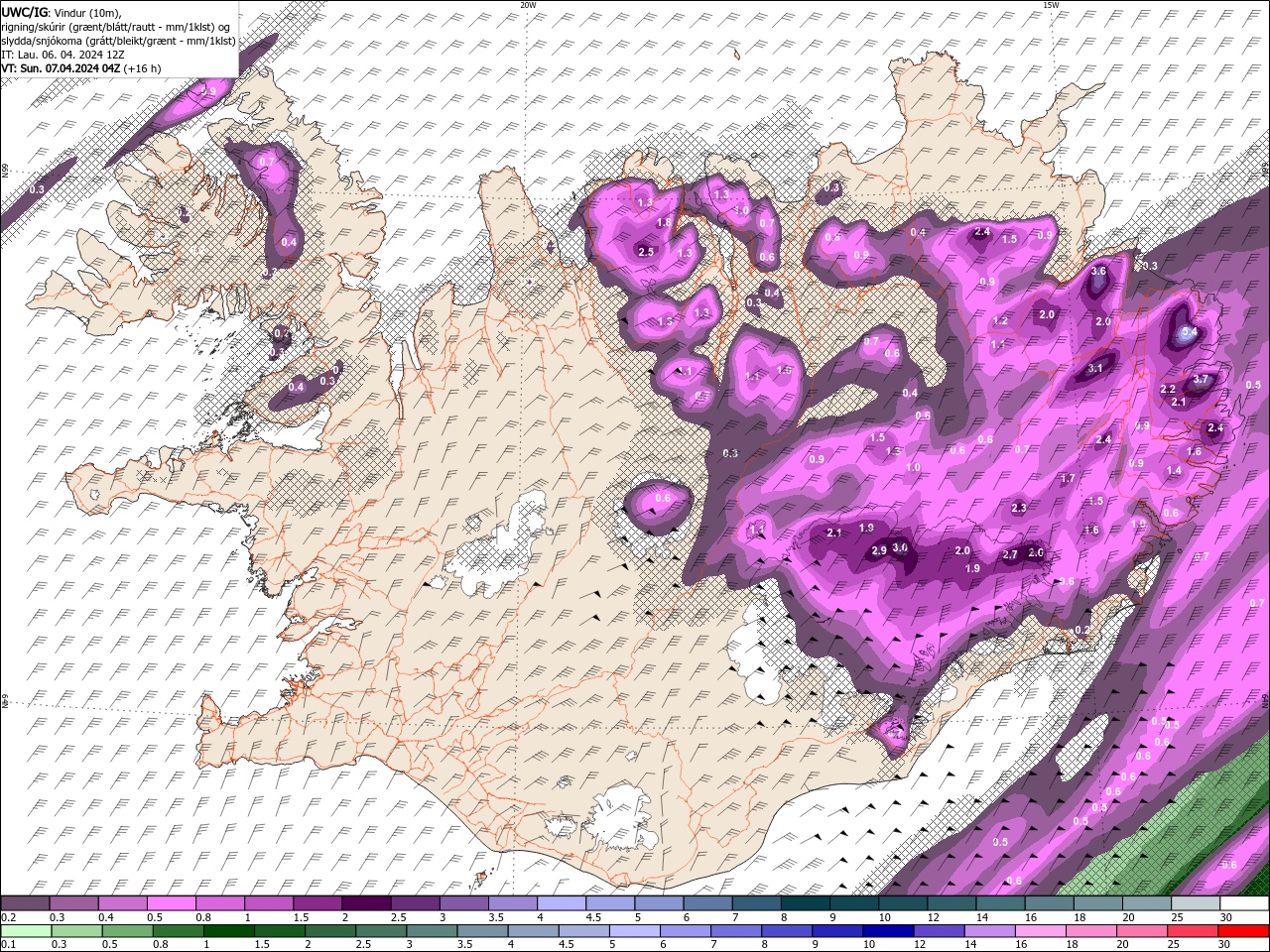Select the 2.2 value near the east coast
Screen dimensions: 1270x952
[x=1168, y=389]
